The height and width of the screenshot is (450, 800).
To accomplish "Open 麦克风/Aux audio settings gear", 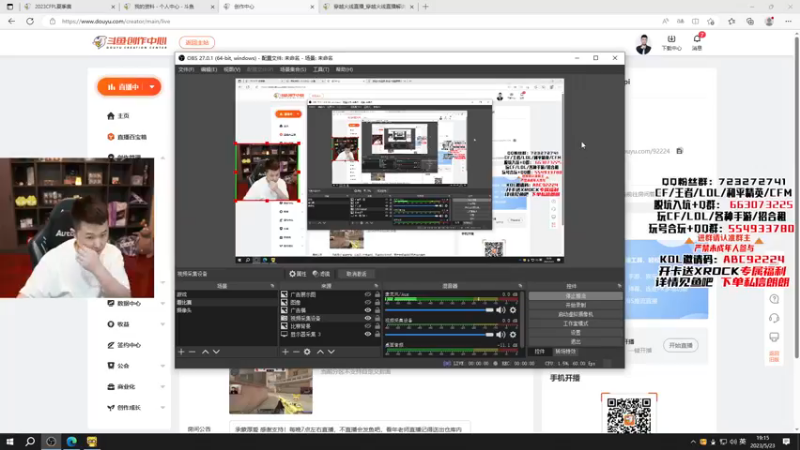I will point(513,310).
